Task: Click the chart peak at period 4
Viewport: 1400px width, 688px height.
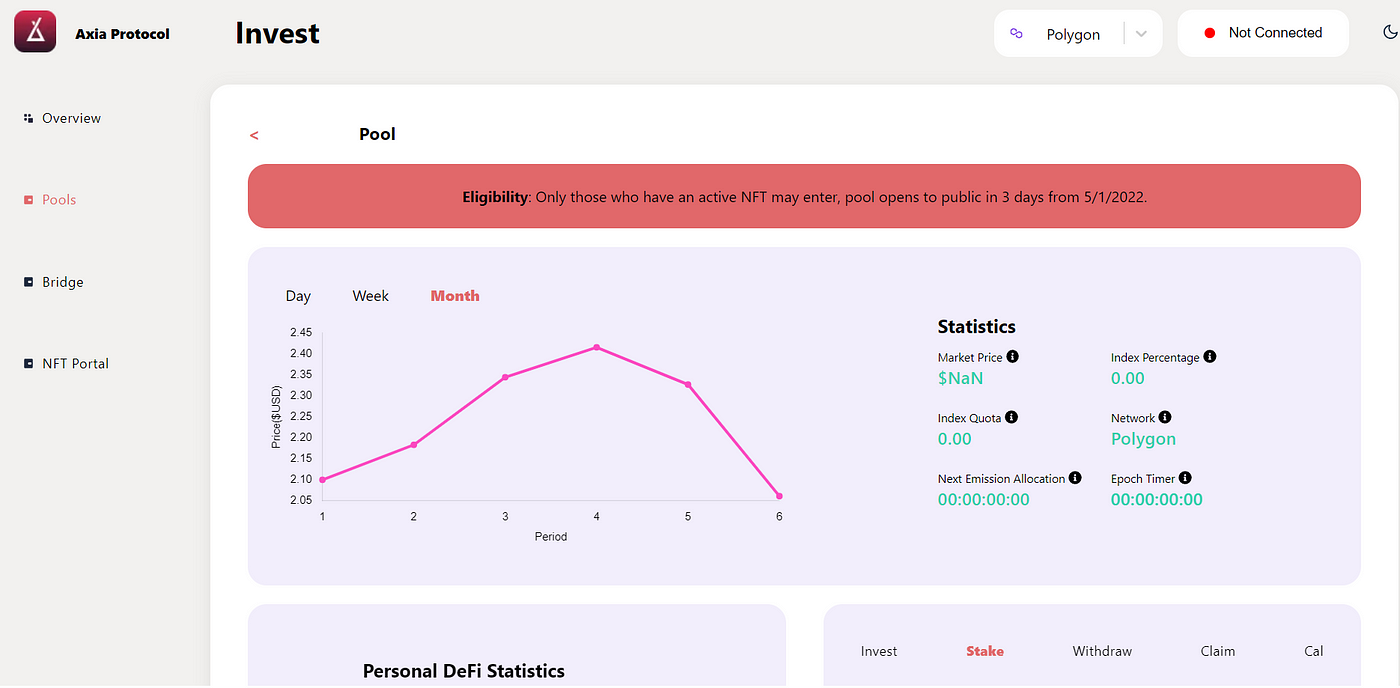Action: pos(597,347)
